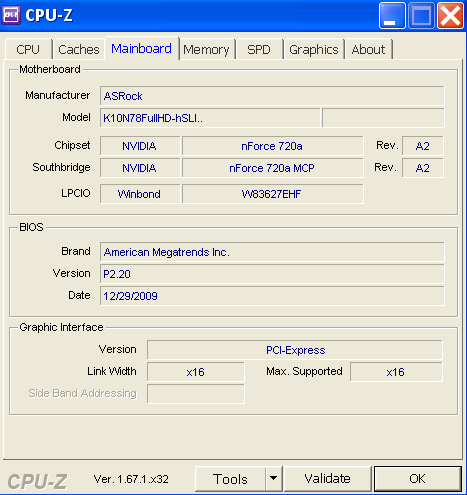
Task: Select the BIOS date 12/29/2009
Action: tap(272, 296)
